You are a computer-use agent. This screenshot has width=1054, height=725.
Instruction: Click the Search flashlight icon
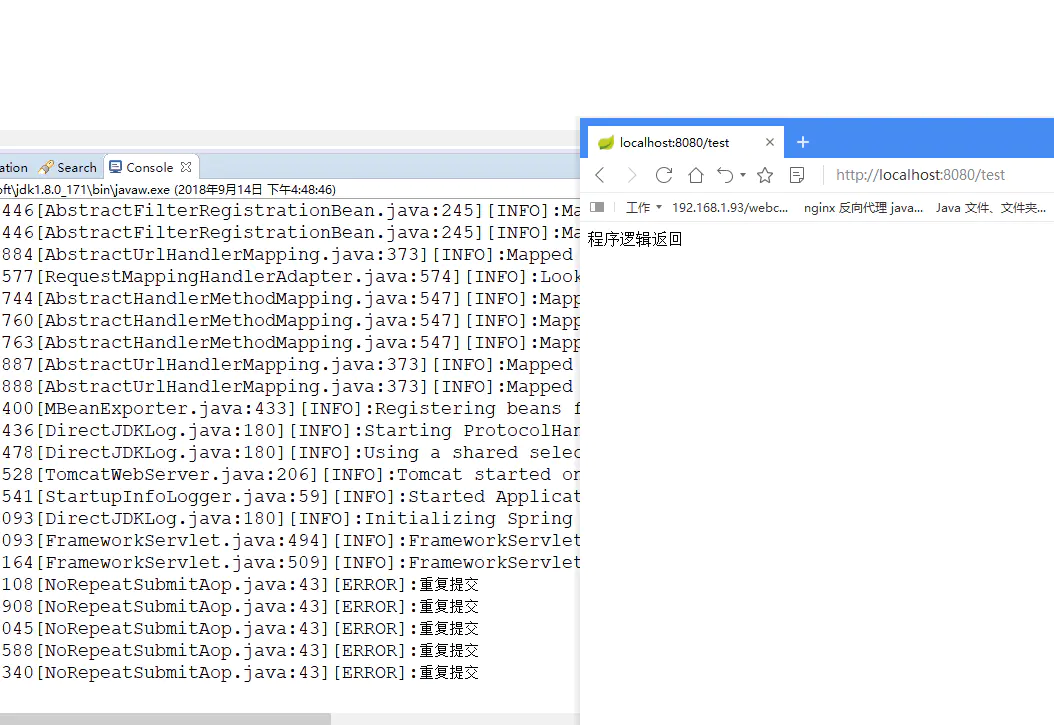tap(46, 167)
